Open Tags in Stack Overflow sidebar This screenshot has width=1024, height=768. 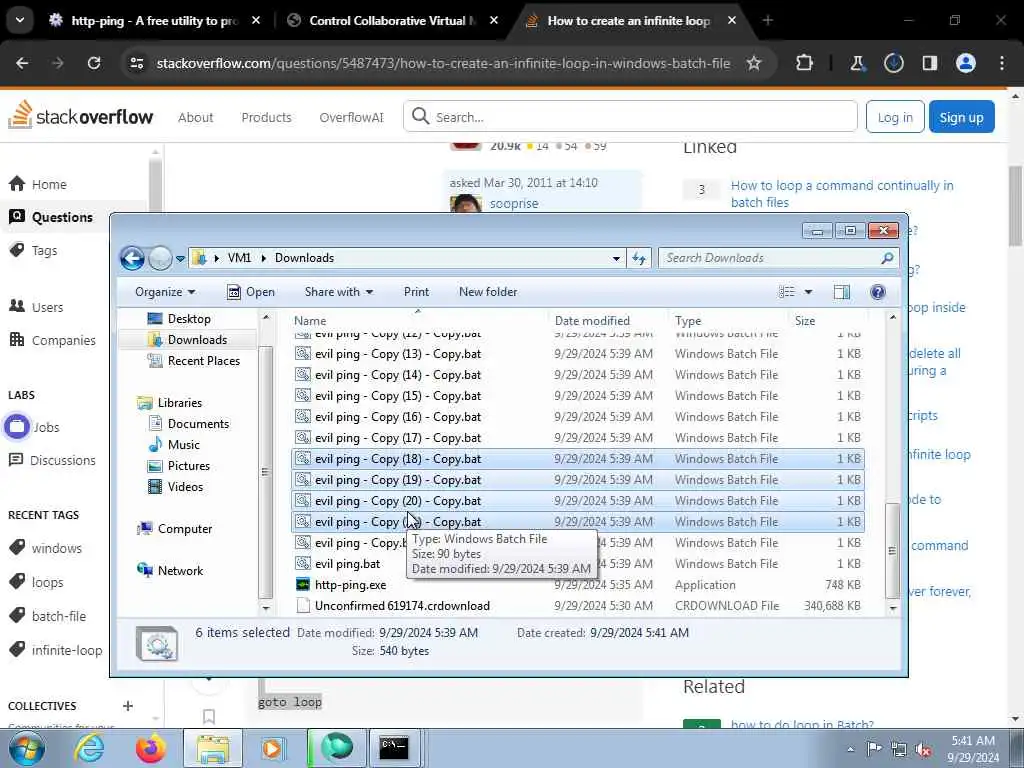(x=33, y=251)
